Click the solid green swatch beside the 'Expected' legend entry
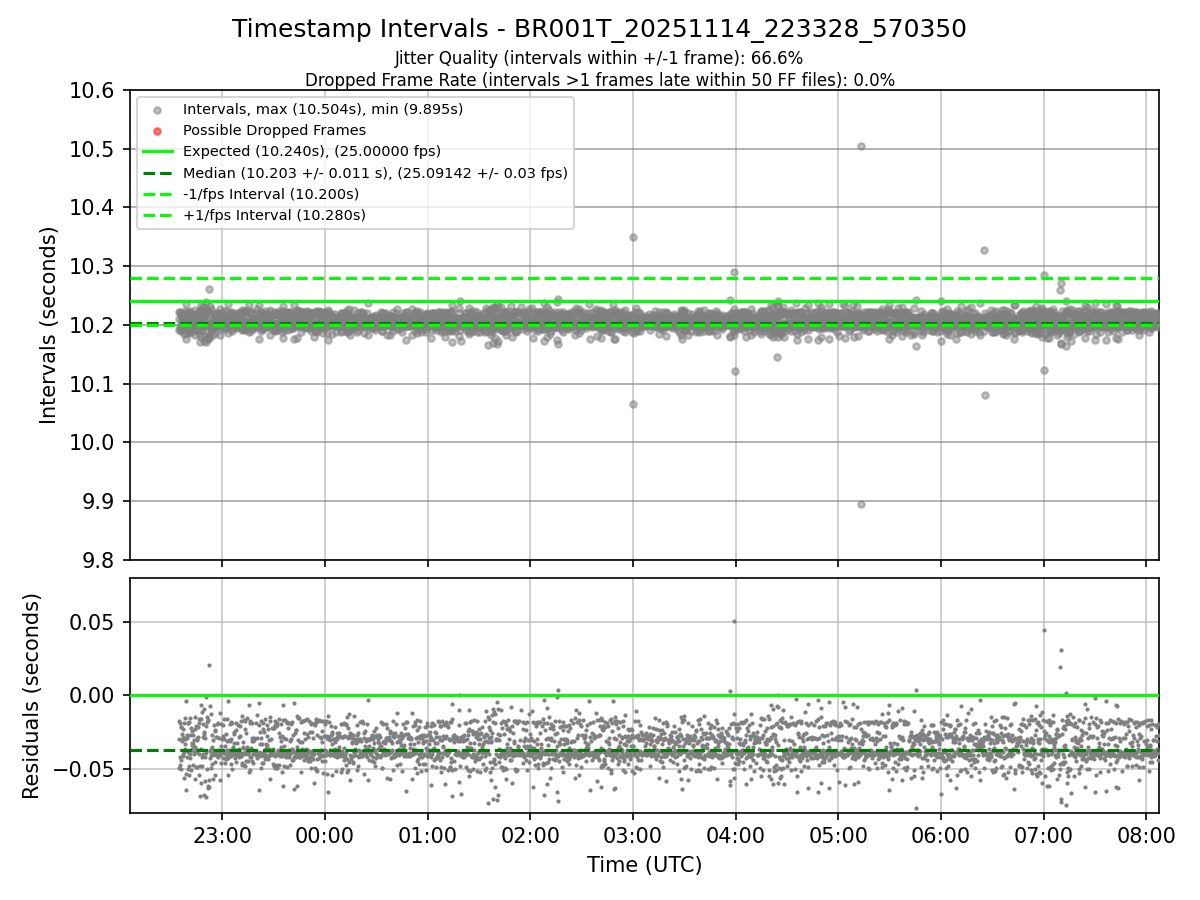 click(158, 151)
